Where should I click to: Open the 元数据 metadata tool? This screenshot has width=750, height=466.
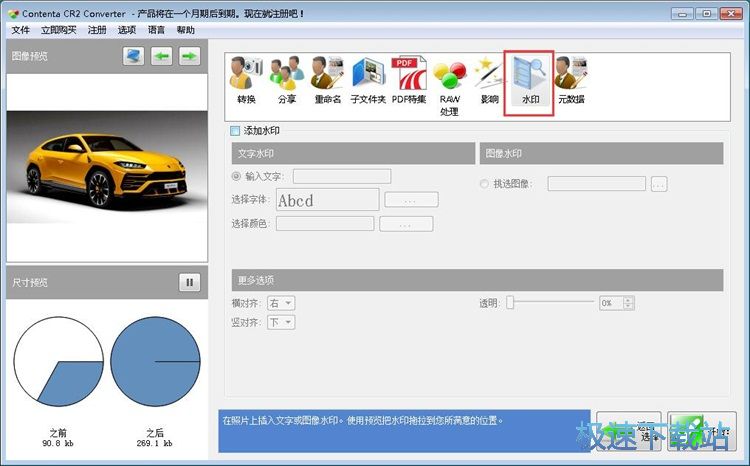click(571, 80)
